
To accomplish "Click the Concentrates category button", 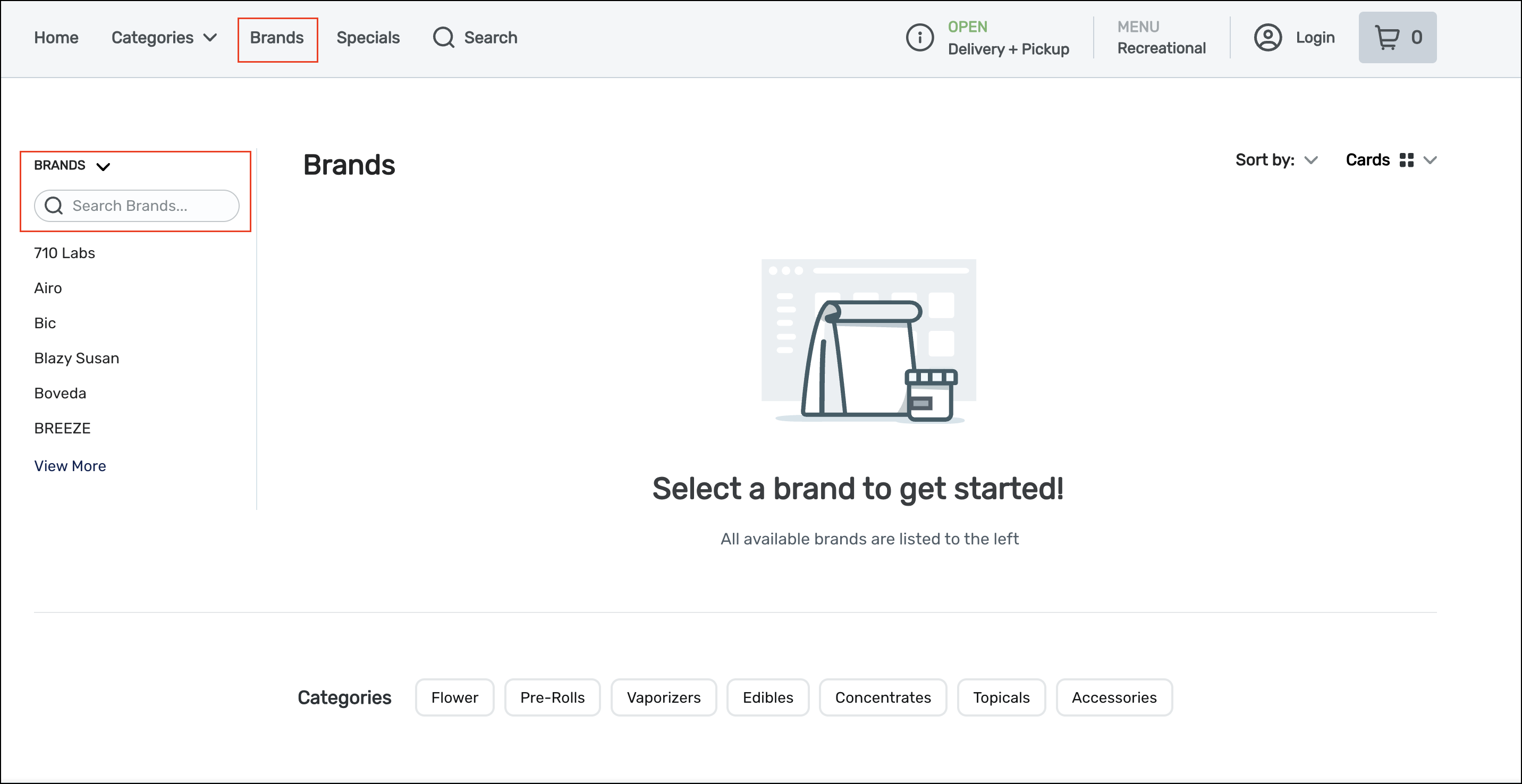I will click(x=883, y=697).
